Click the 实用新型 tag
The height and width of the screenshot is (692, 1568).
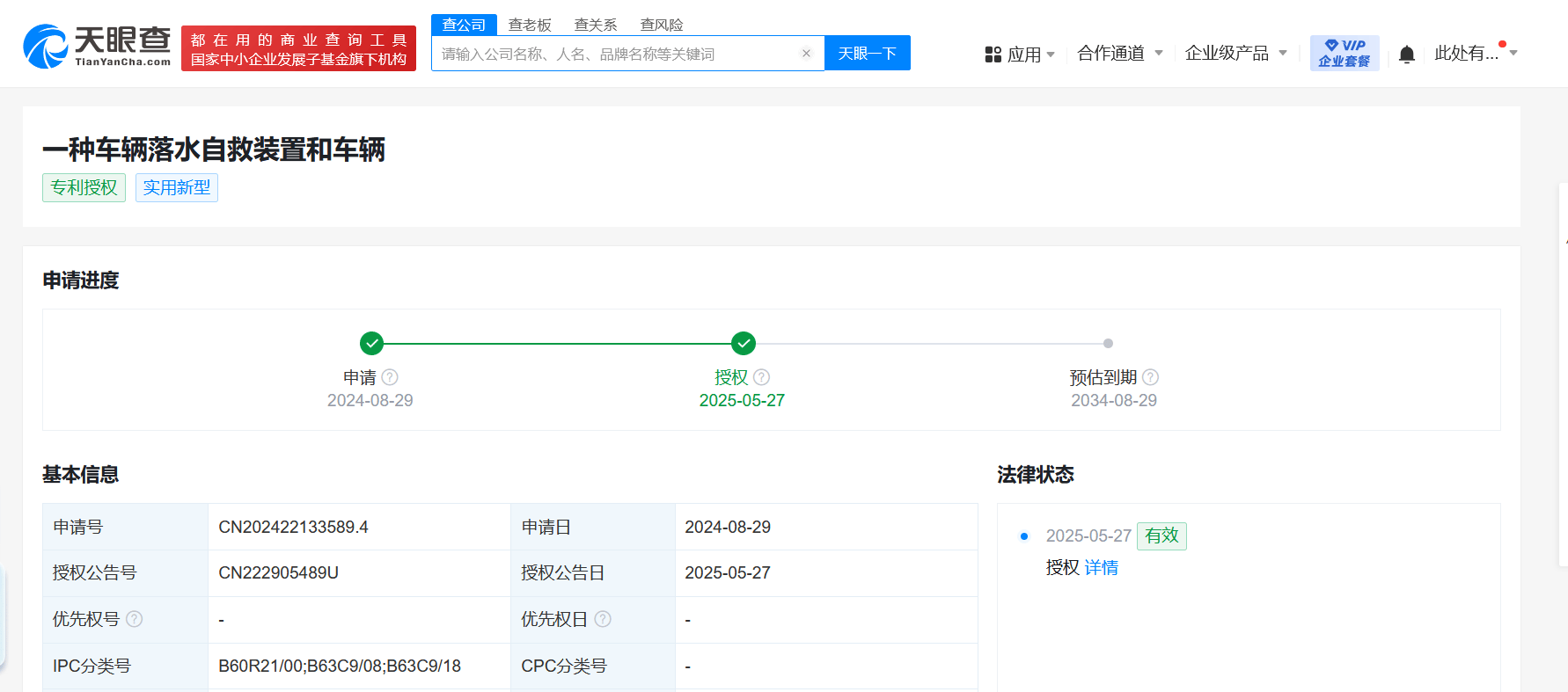tap(177, 187)
